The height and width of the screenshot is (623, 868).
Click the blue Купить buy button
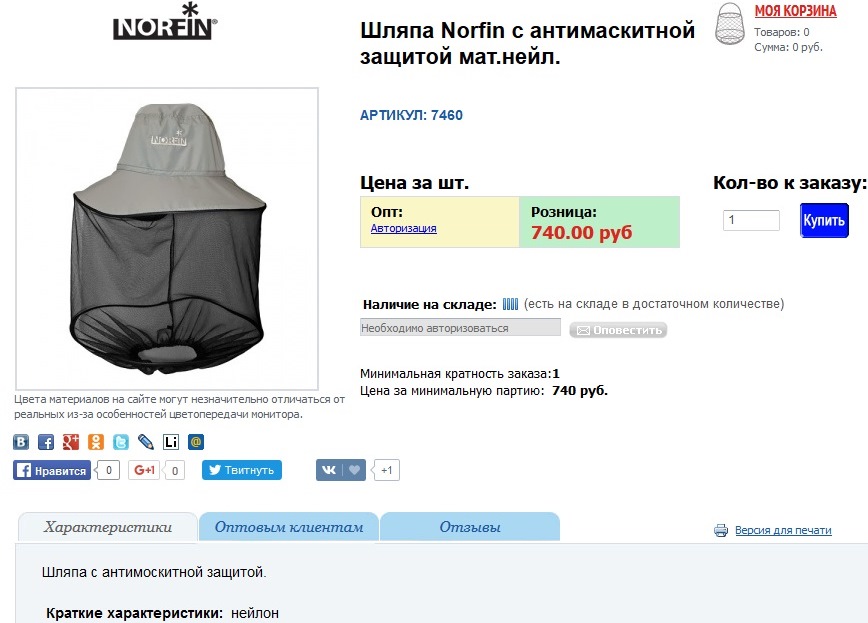[824, 220]
